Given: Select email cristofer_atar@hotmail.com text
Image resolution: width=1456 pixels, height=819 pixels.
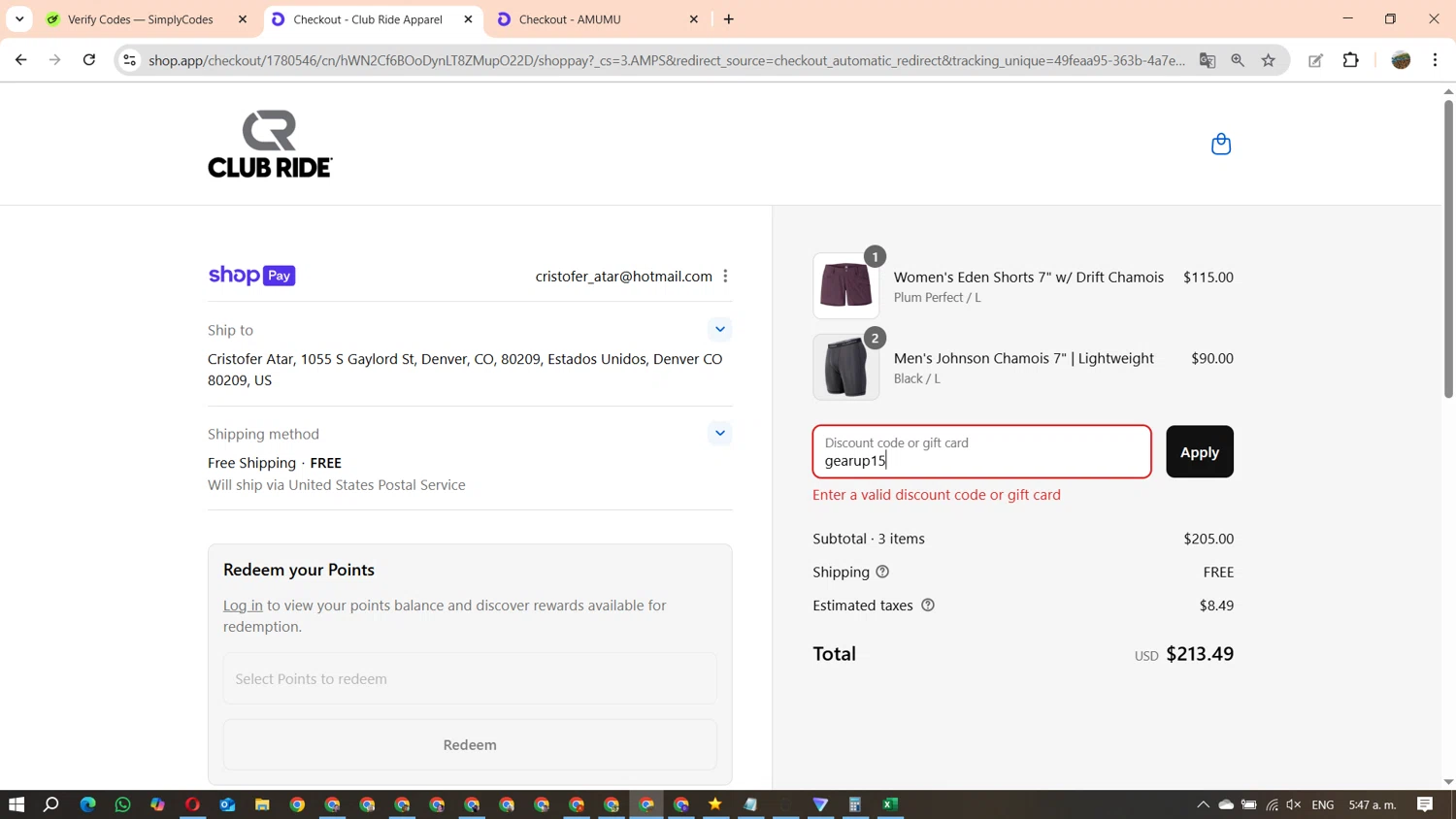Looking at the screenshot, I should [624, 277].
